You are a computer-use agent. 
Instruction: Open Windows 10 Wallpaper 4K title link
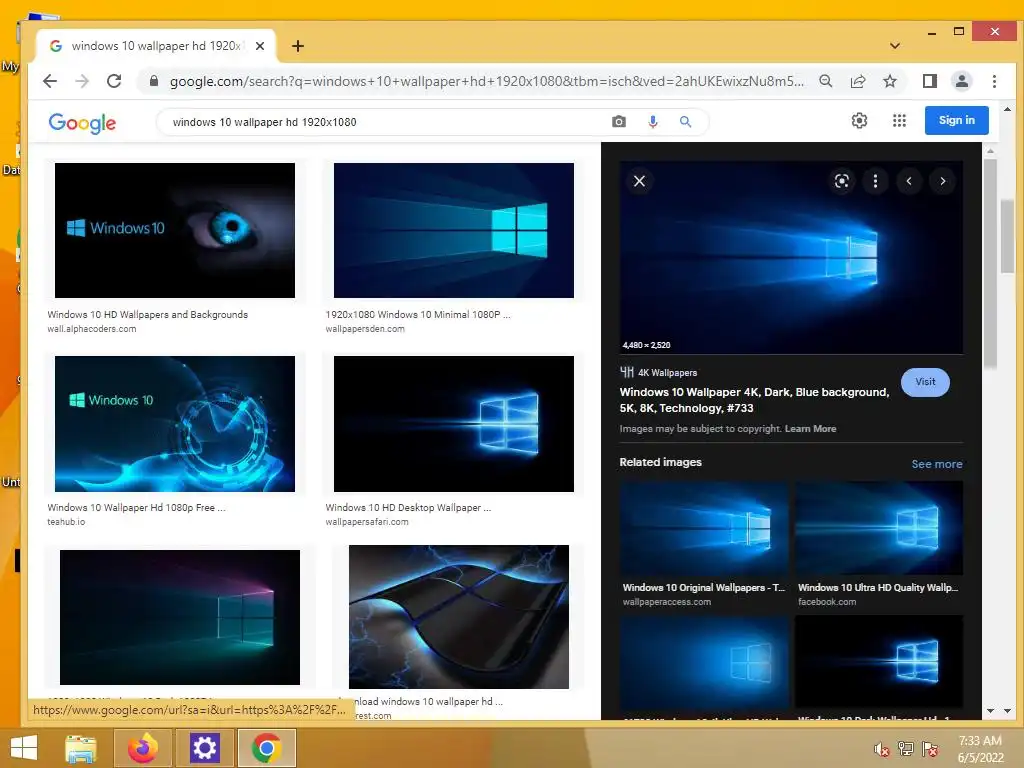754,400
